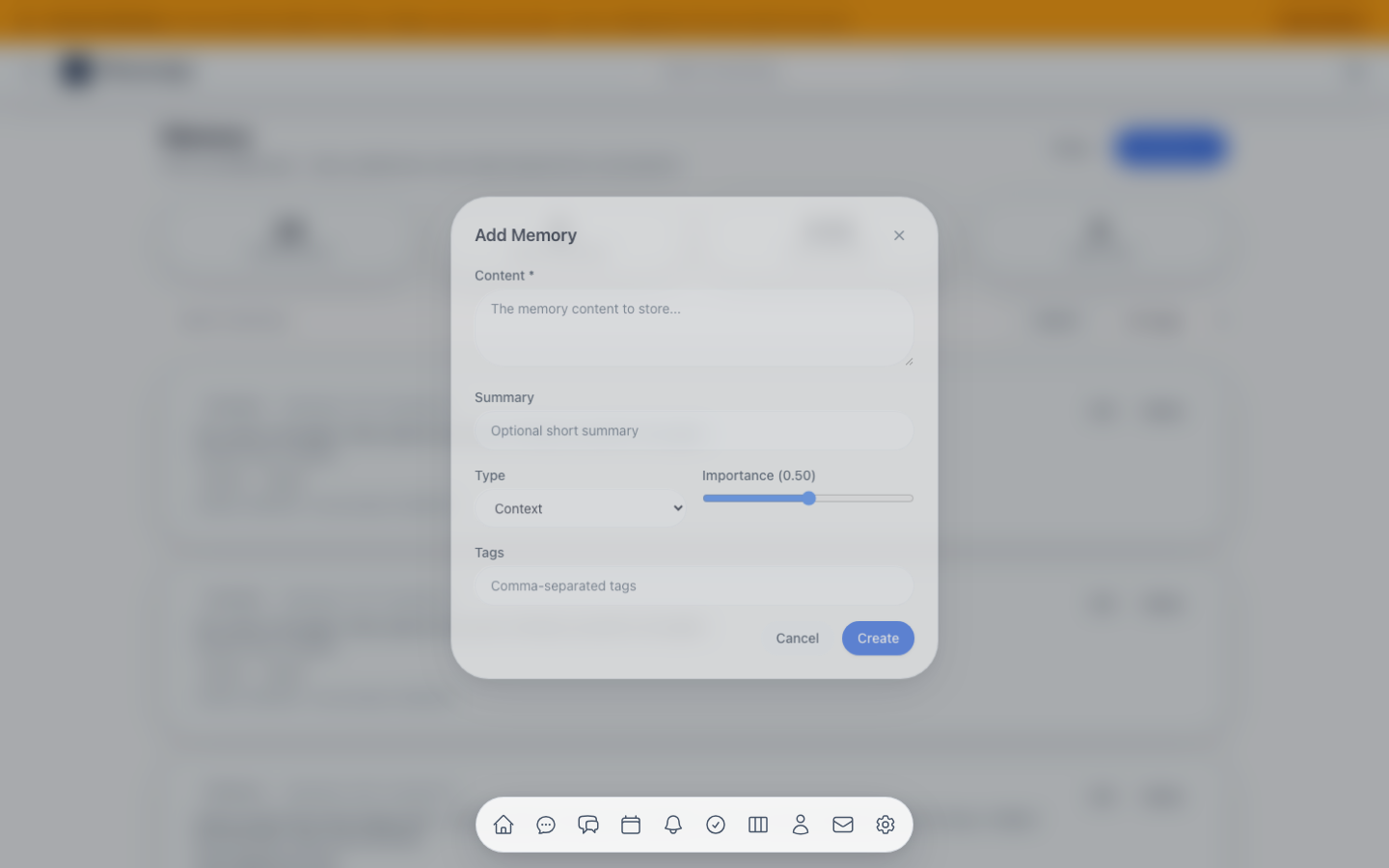Click the Optional short summary field

[x=694, y=430]
